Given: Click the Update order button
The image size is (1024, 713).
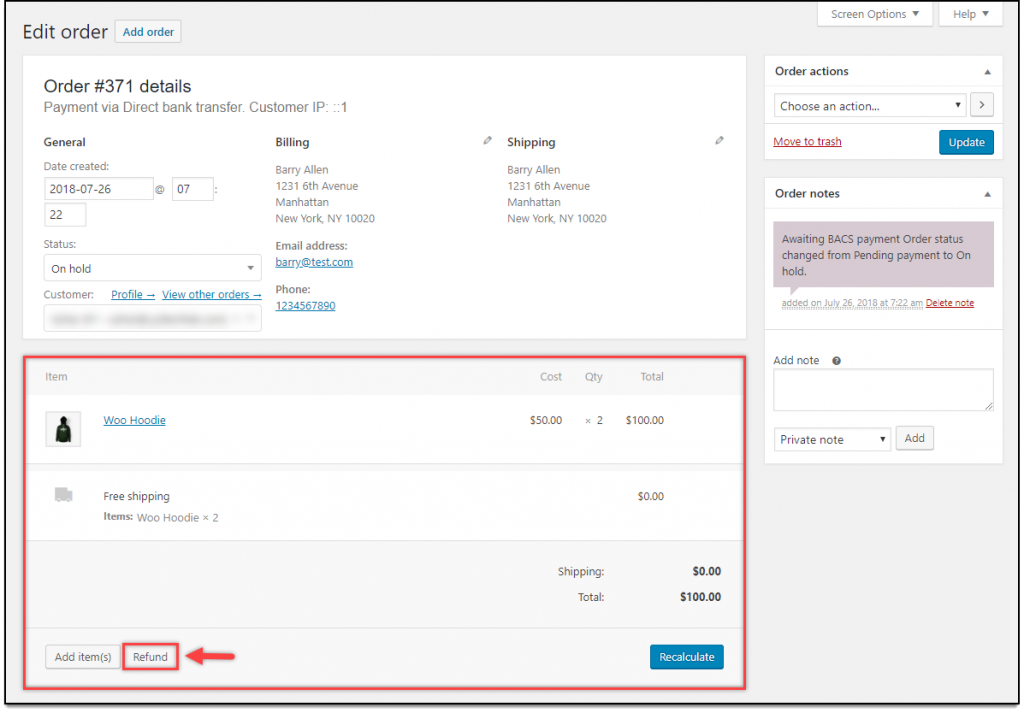Looking at the screenshot, I should [966, 142].
